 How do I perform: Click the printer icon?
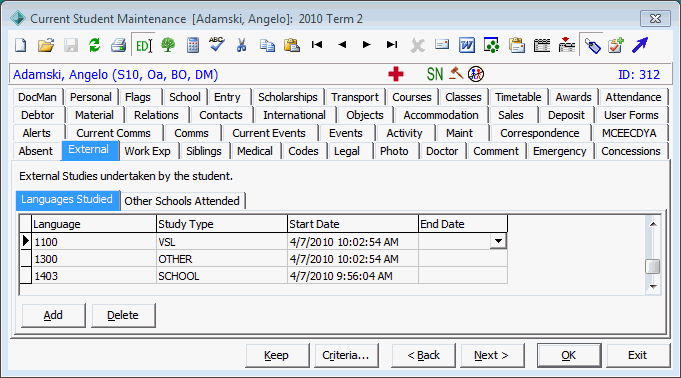coord(118,45)
